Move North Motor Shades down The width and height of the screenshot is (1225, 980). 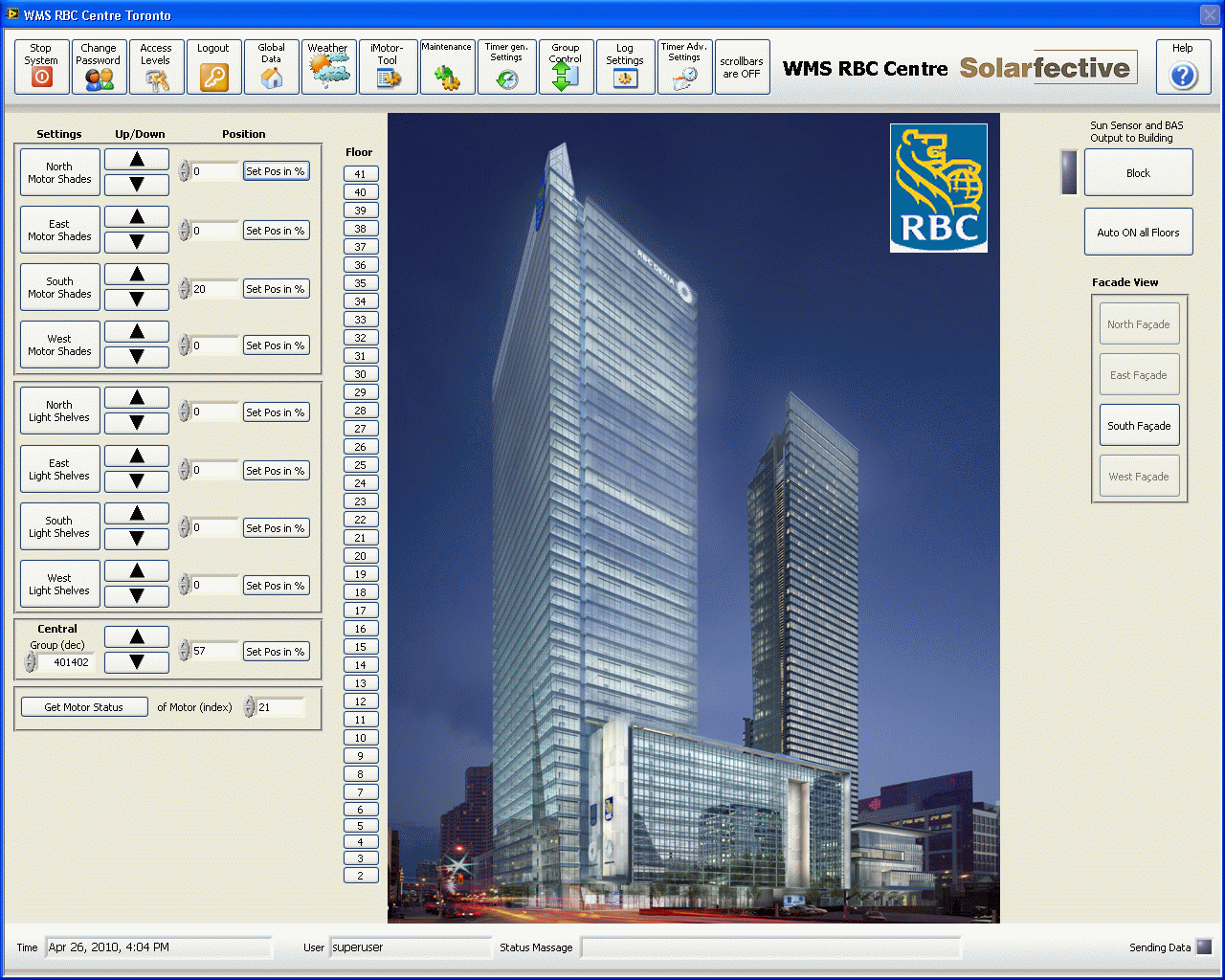click(137, 185)
